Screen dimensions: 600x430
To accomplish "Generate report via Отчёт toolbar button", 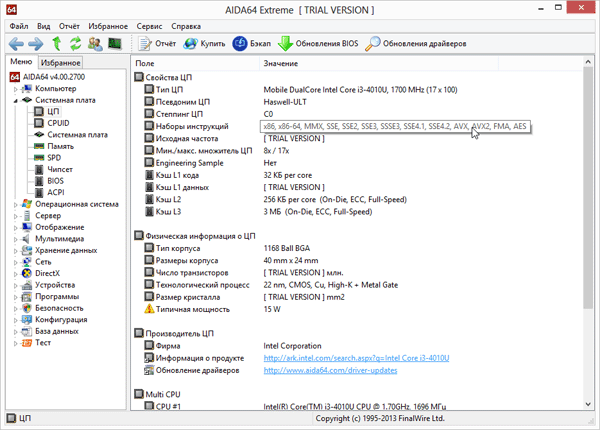I will pos(157,44).
